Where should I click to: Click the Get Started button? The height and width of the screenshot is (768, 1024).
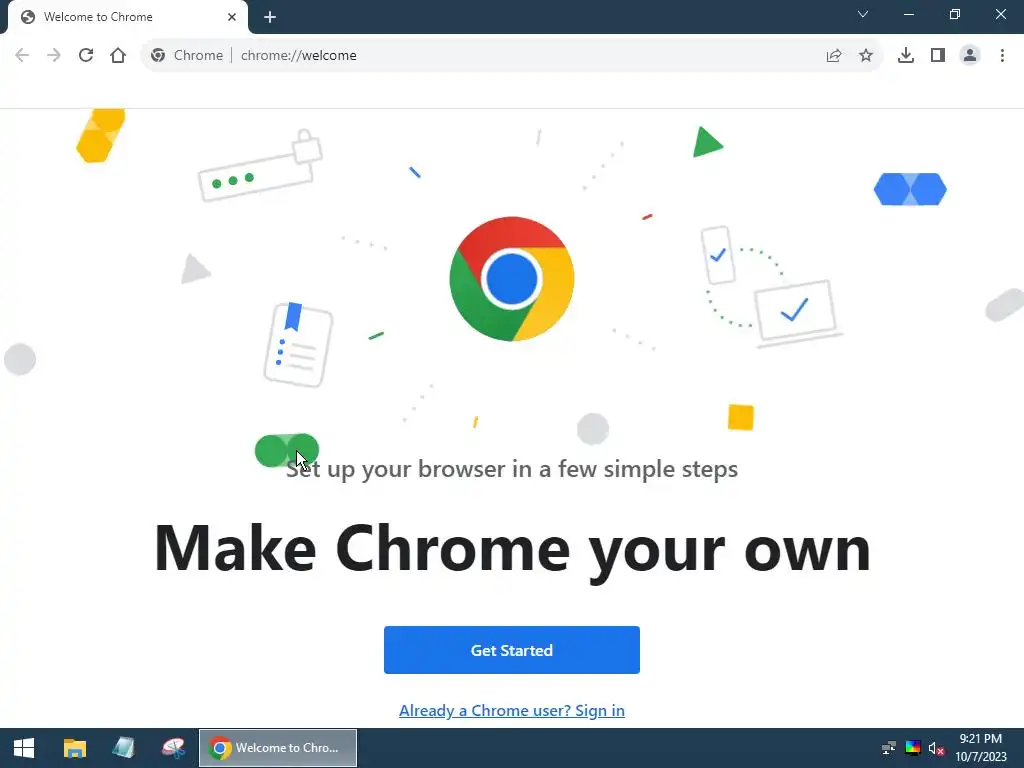pos(512,650)
